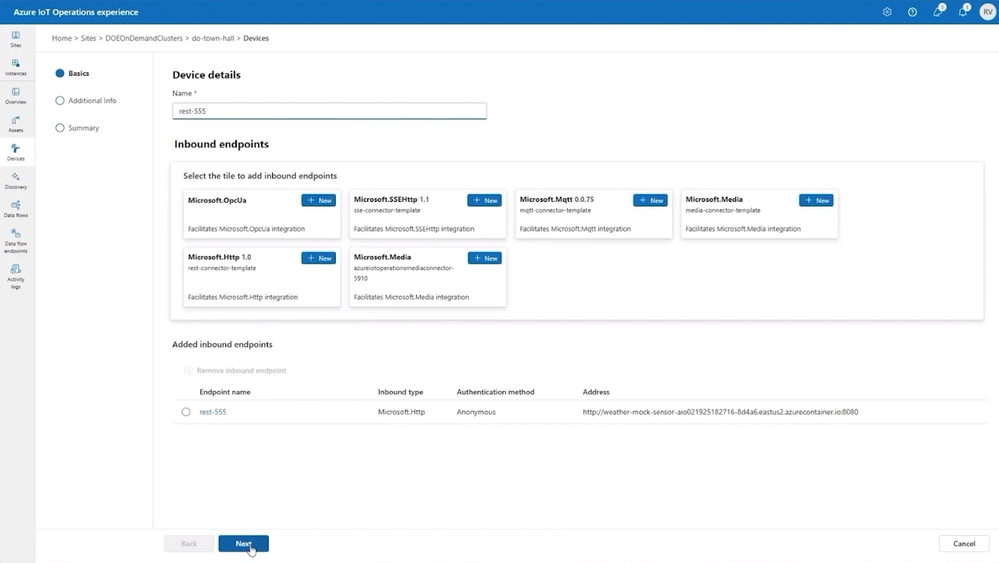Open the Activity logs sidebar icon
Screen dimensions: 999x563
click(x=16, y=276)
